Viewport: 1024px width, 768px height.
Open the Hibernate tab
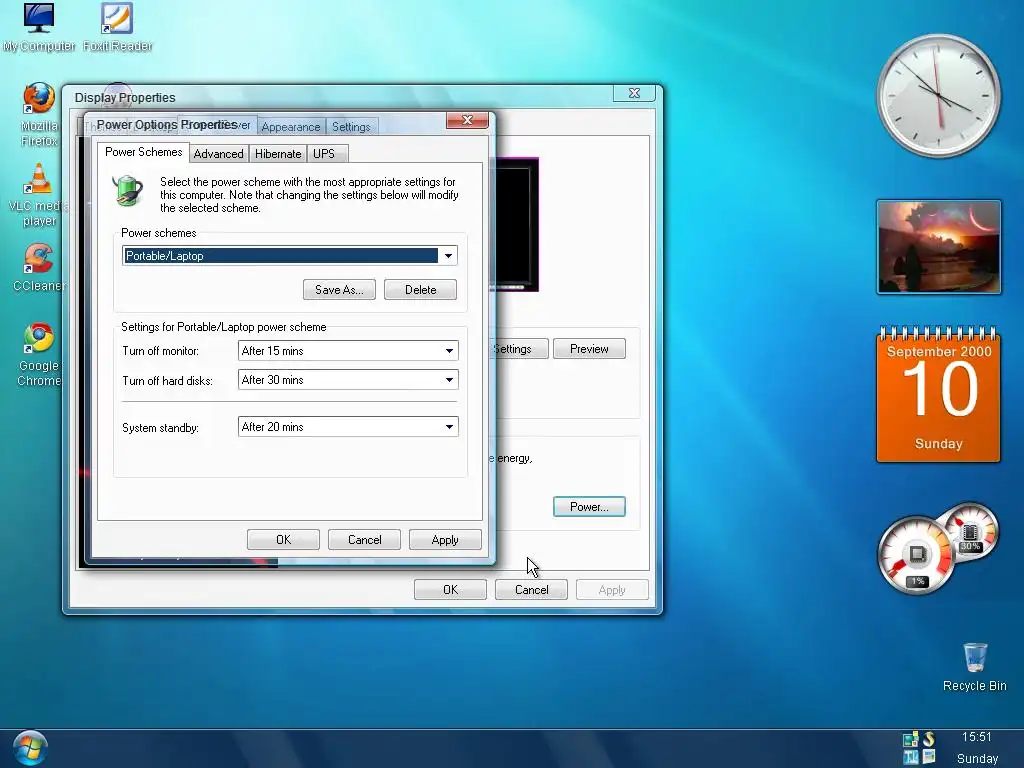[x=278, y=154]
